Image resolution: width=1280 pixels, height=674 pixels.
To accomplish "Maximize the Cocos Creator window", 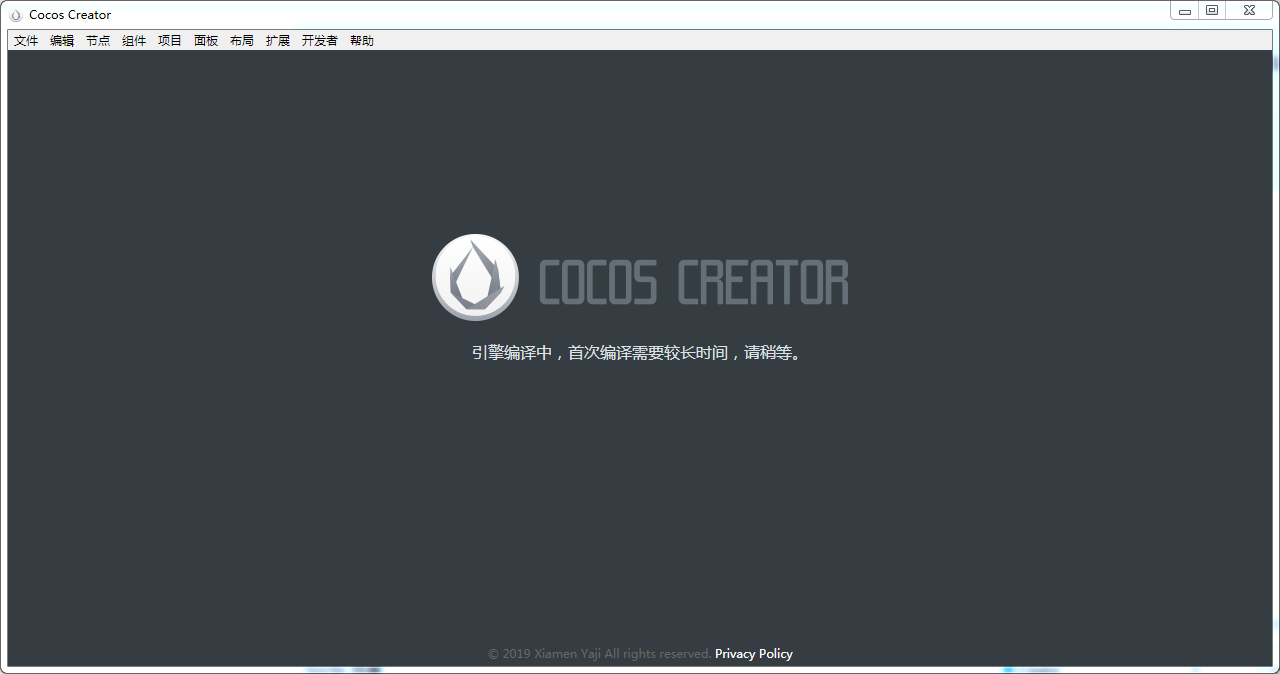I will point(1212,11).
